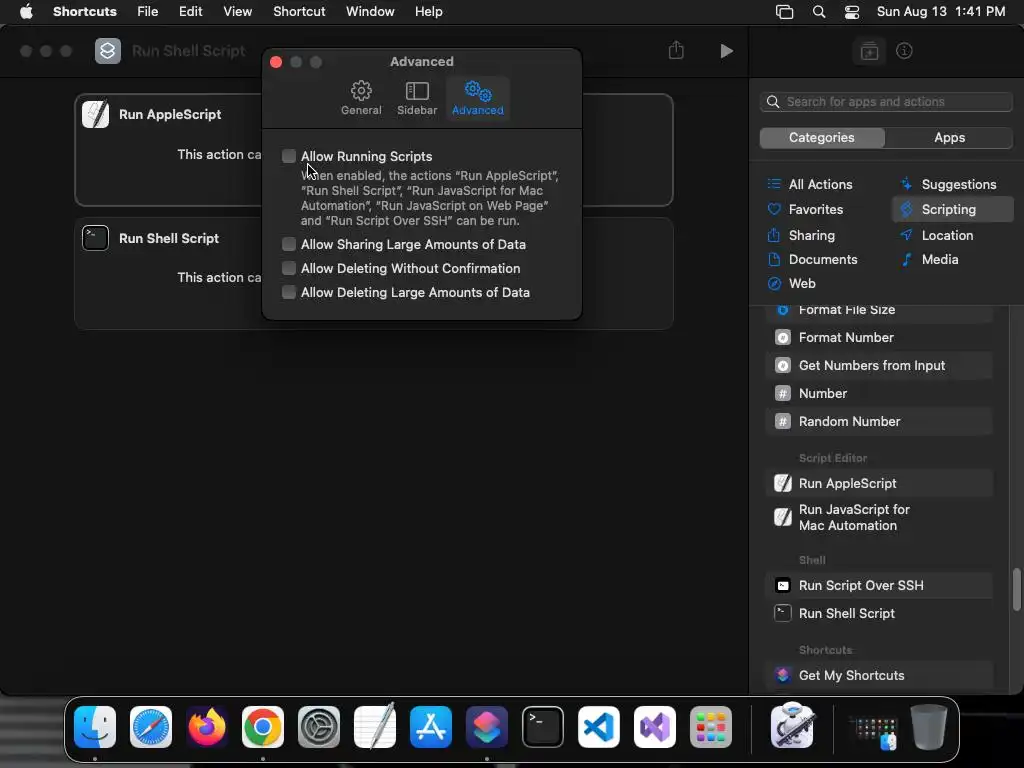
Task: Open the Window menu
Action: point(370,12)
